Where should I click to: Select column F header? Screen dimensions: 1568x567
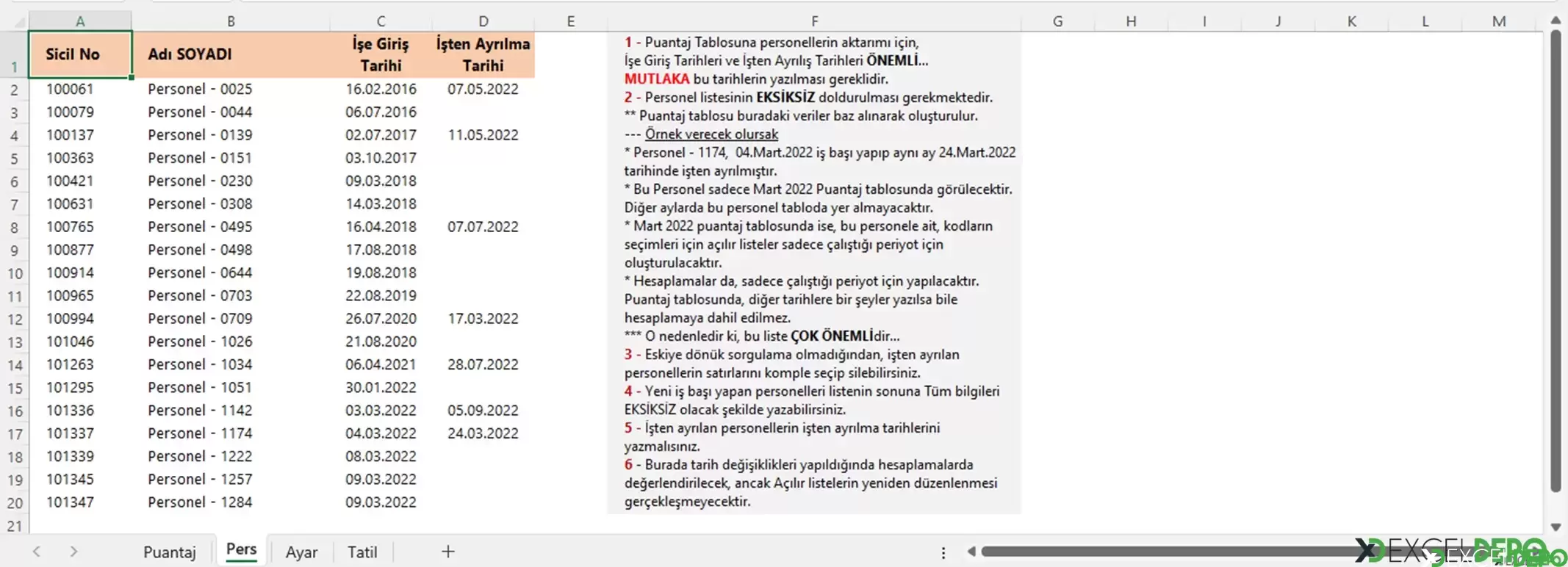coord(814,21)
